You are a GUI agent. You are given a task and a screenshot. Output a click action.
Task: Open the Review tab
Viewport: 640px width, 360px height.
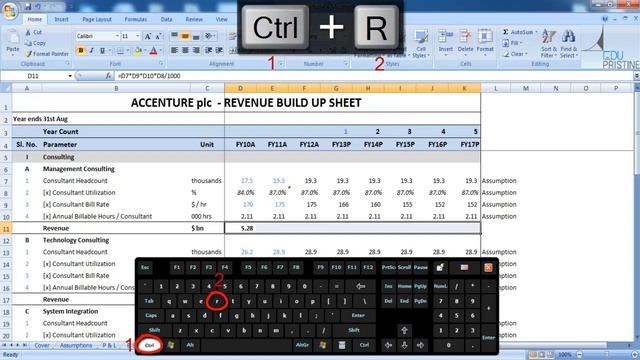[x=194, y=19]
